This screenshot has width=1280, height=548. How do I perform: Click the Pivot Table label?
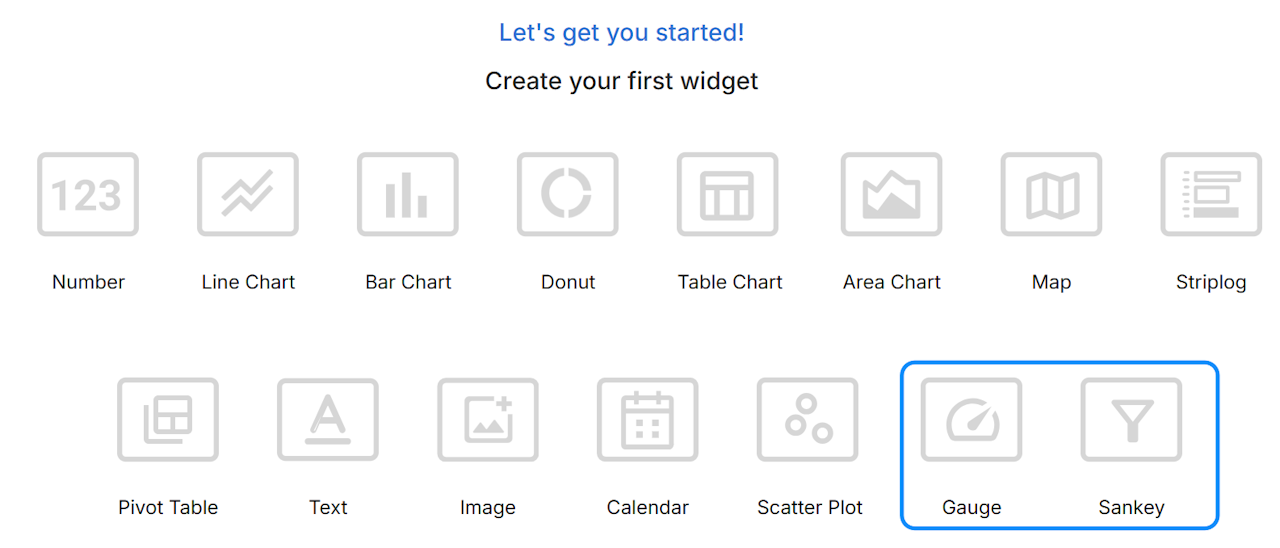pyautogui.click(x=168, y=508)
